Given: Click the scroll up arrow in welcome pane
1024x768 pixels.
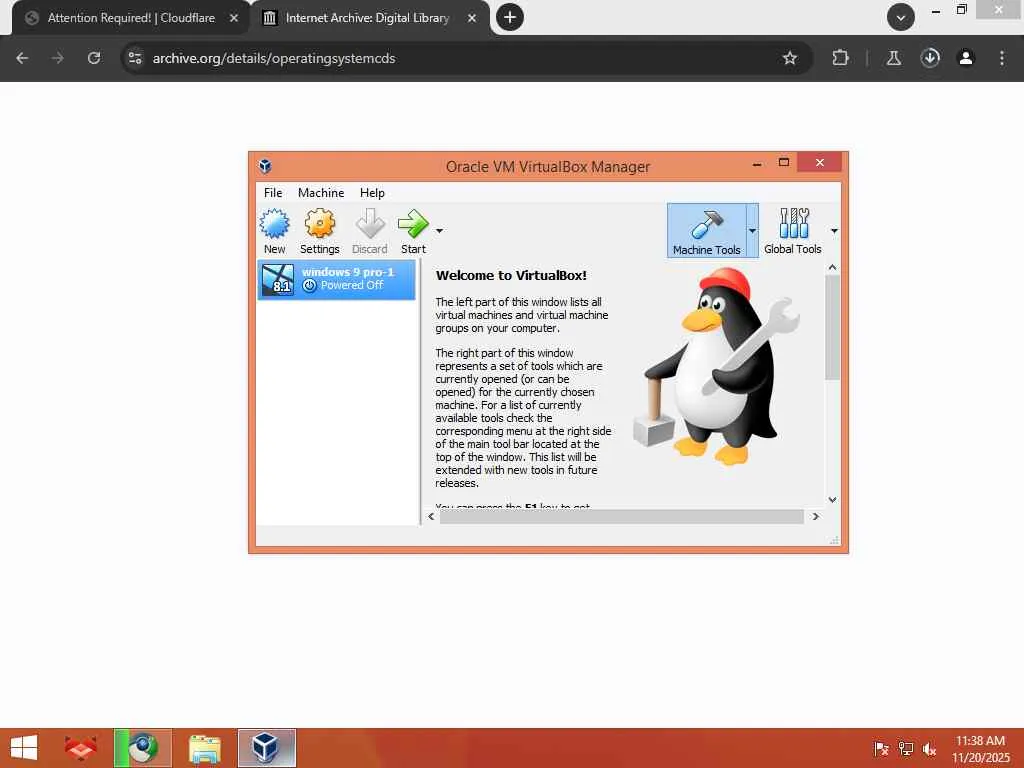Looking at the screenshot, I should (832, 267).
